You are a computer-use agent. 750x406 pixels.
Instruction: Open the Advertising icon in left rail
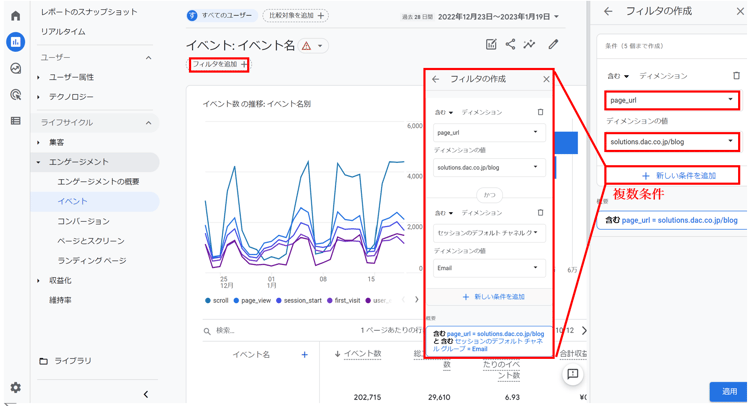(x=15, y=95)
